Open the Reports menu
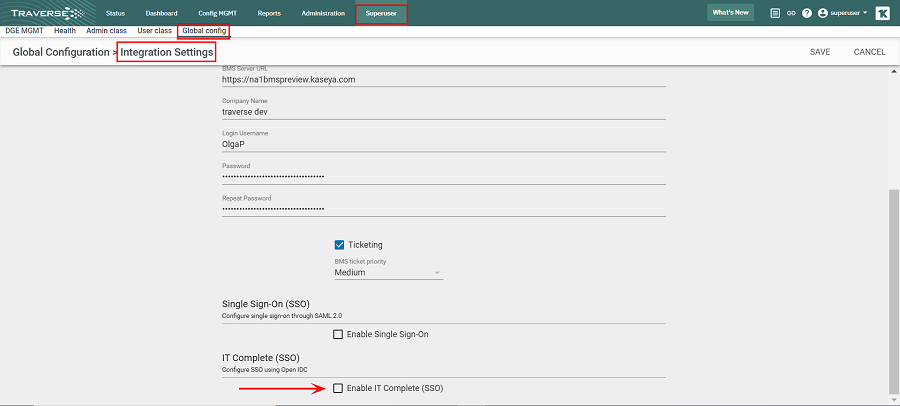Viewport: 900px width, 406px height. pos(269,13)
